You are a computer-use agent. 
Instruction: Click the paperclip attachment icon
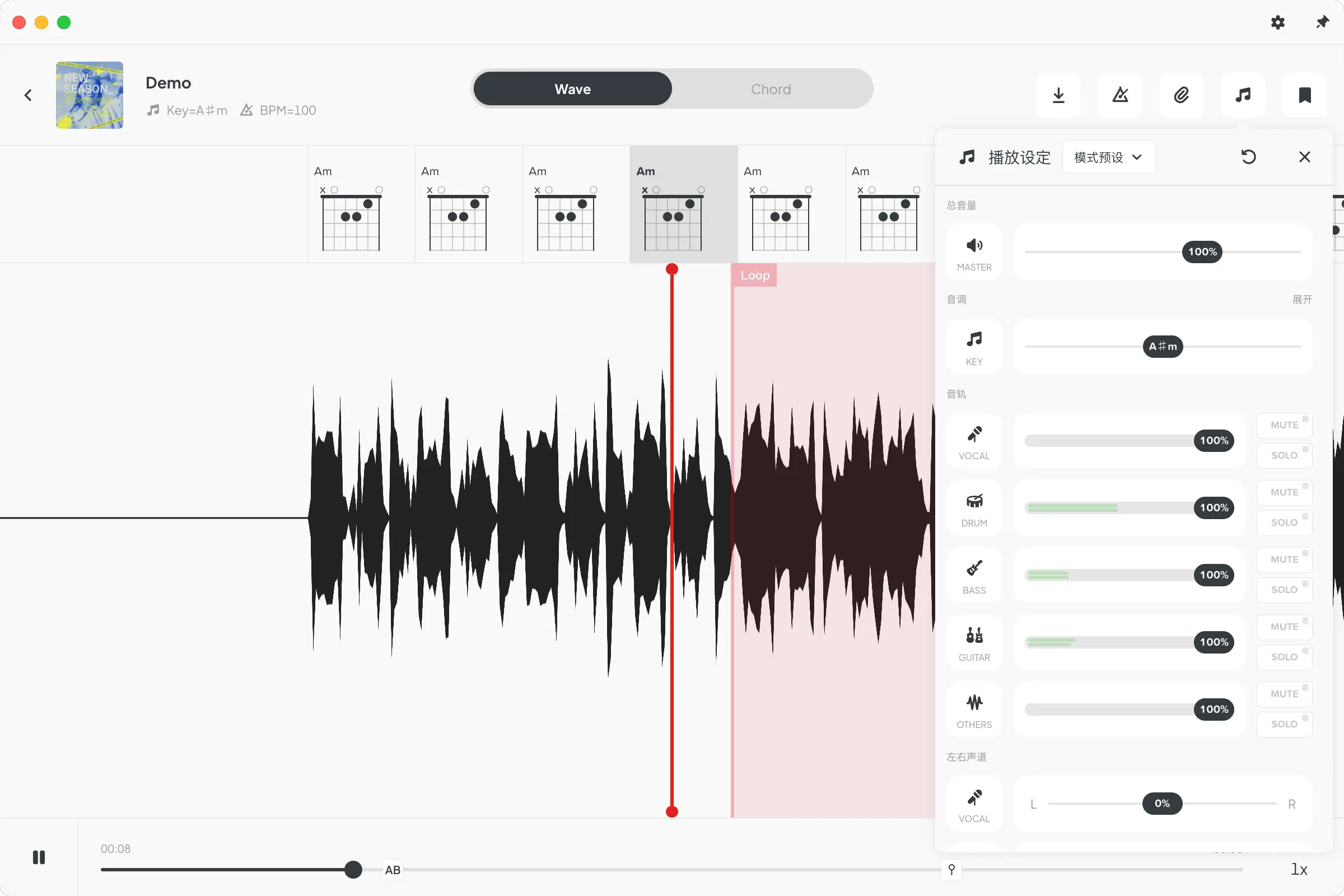(x=1182, y=95)
